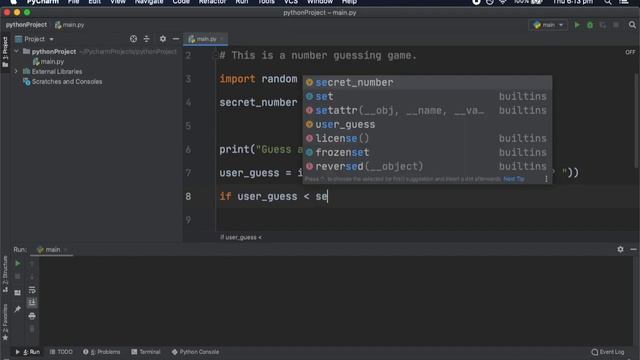The image size is (640, 360).
Task: Open the PyCharm application menu
Action: 42,2
